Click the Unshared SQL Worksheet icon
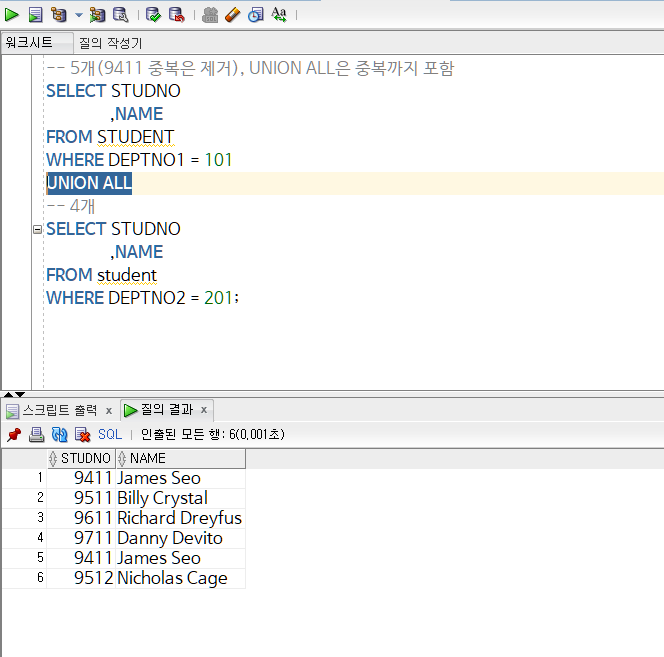Viewport: 664px width, 657px height. [x=210, y=15]
